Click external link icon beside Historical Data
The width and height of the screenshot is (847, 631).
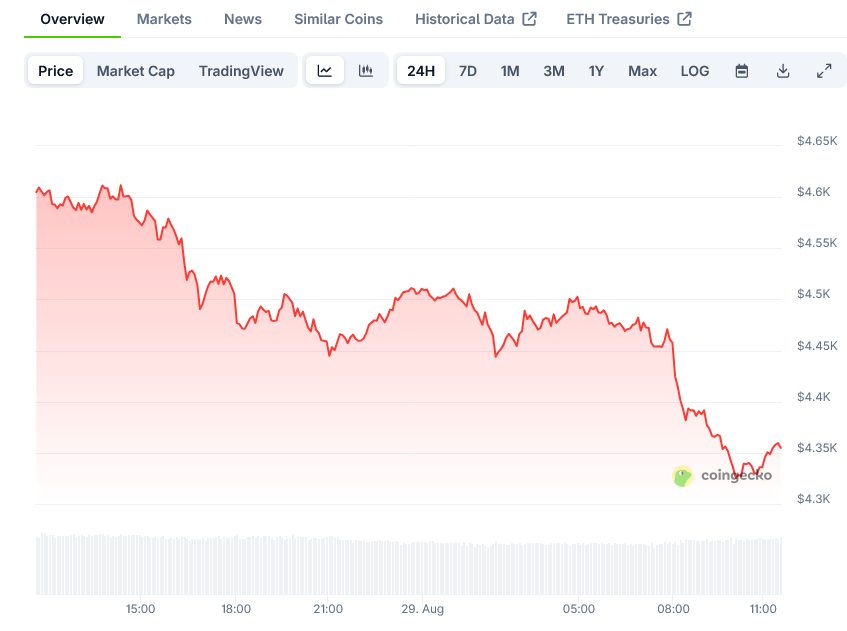point(530,19)
